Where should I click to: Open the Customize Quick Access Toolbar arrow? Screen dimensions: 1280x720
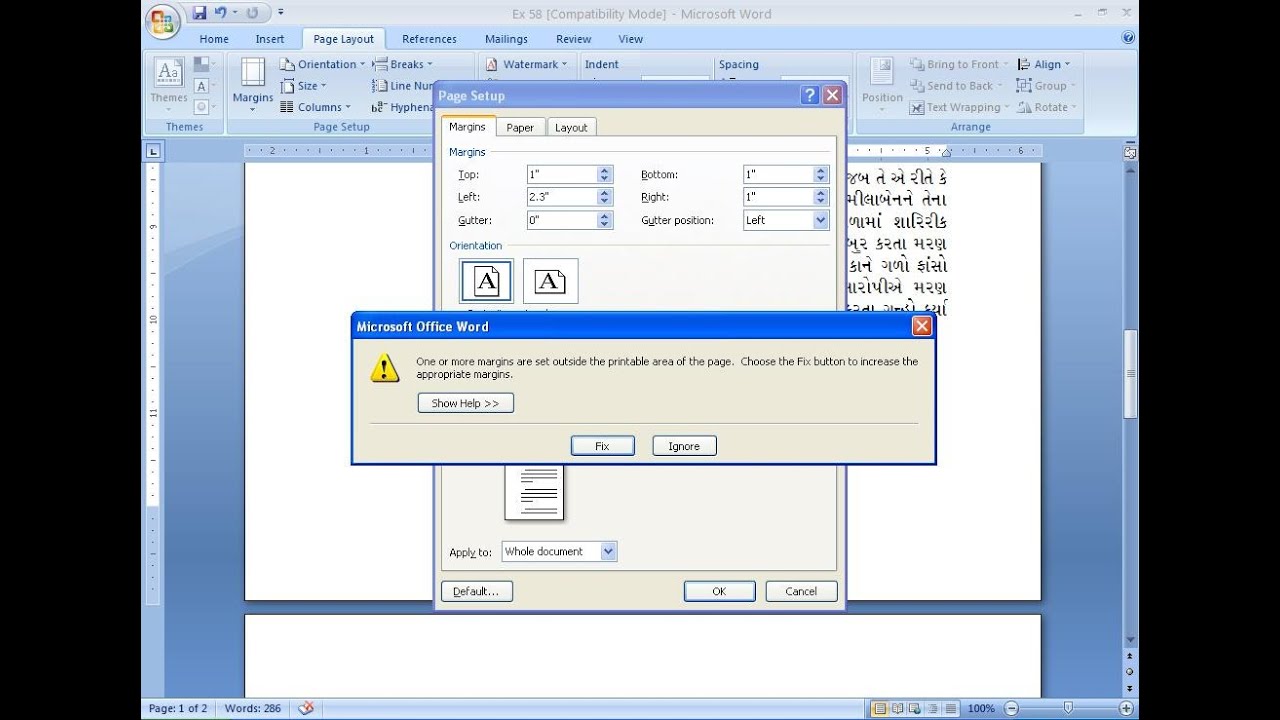281,13
